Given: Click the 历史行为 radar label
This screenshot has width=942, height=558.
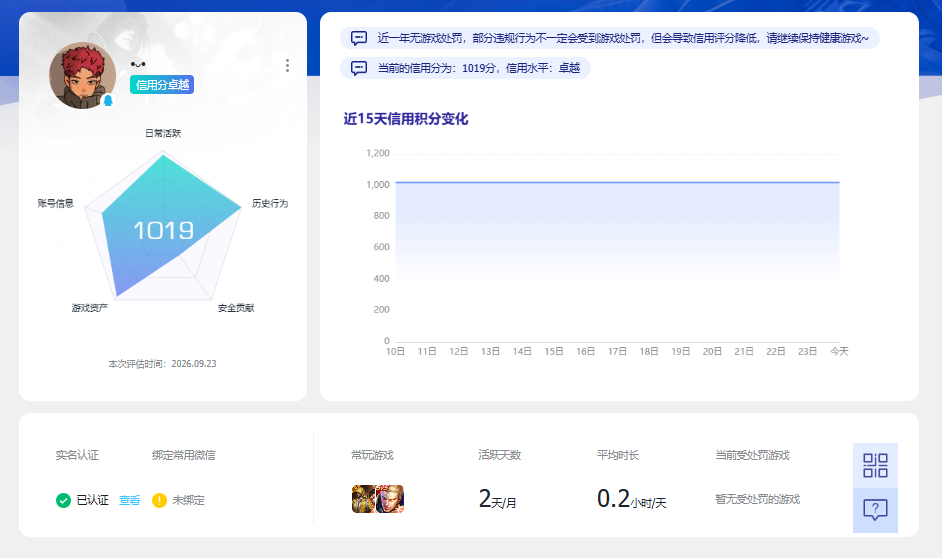Looking at the screenshot, I should pyautogui.click(x=270, y=204).
